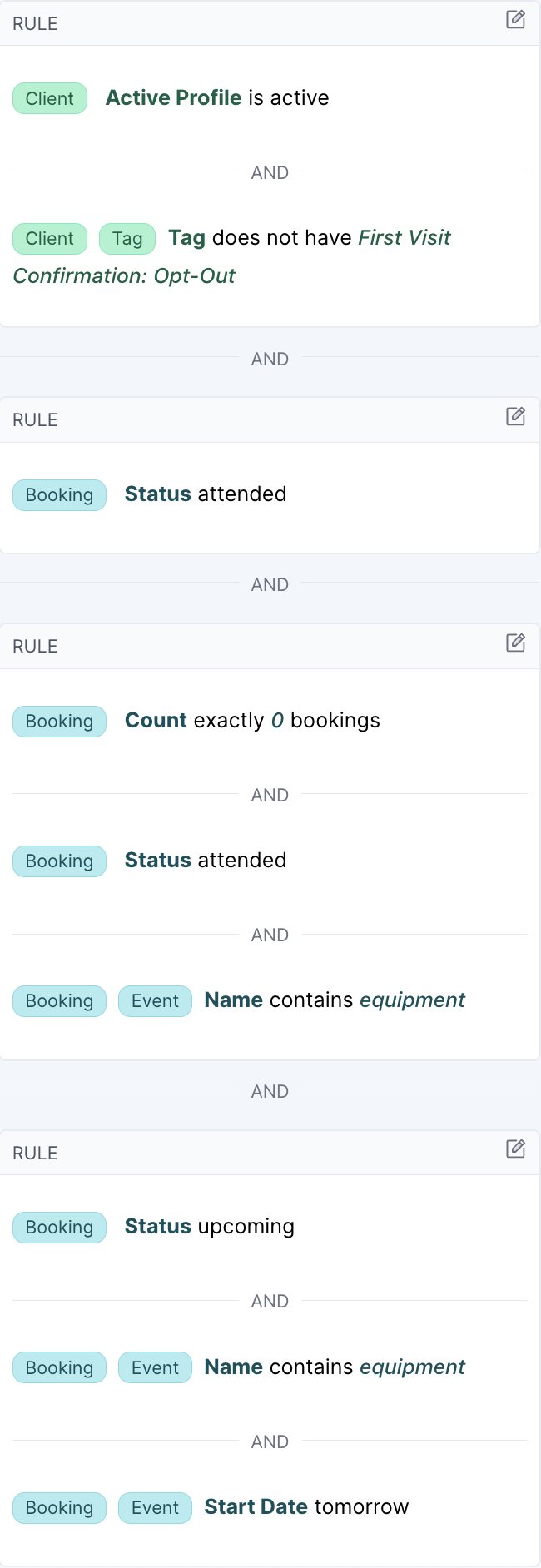This screenshot has width=541, height=1568.
Task: Click Booking badge in second rule's Status attended
Action: pyautogui.click(x=59, y=495)
